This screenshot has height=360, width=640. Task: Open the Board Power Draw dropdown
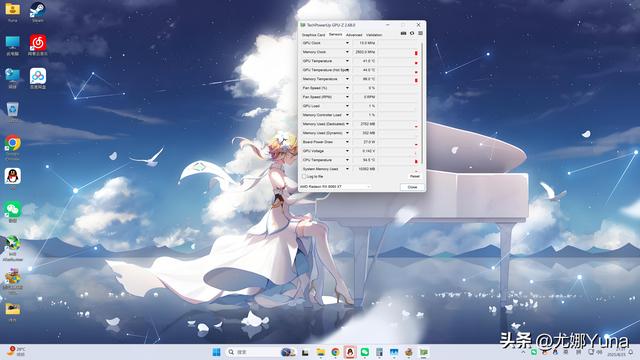point(347,142)
